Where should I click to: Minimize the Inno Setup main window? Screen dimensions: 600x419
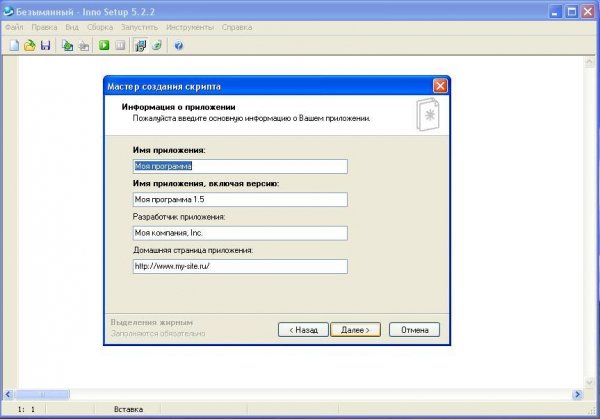pyautogui.click(x=556, y=11)
